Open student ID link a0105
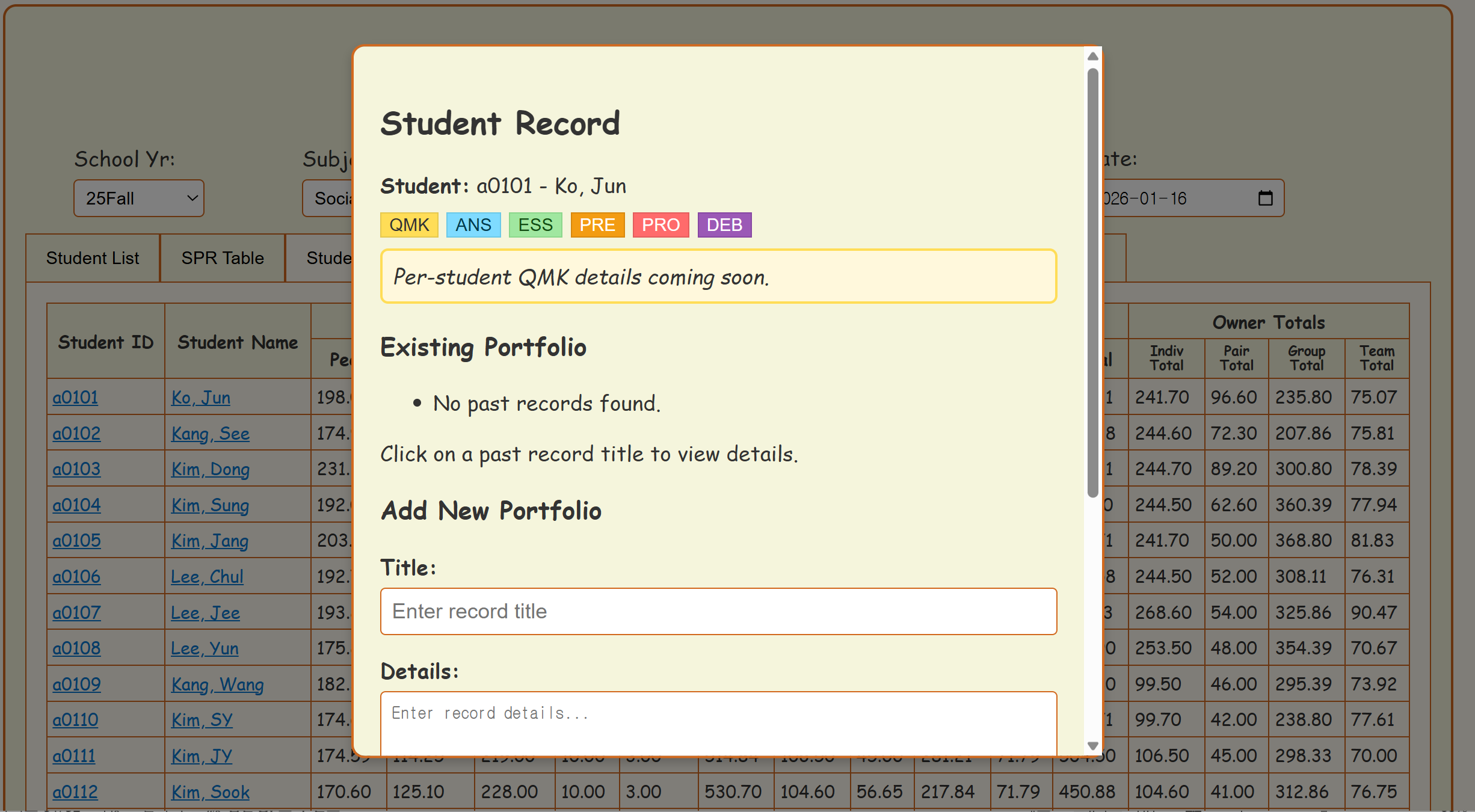This screenshot has width=1475, height=812. click(x=76, y=540)
